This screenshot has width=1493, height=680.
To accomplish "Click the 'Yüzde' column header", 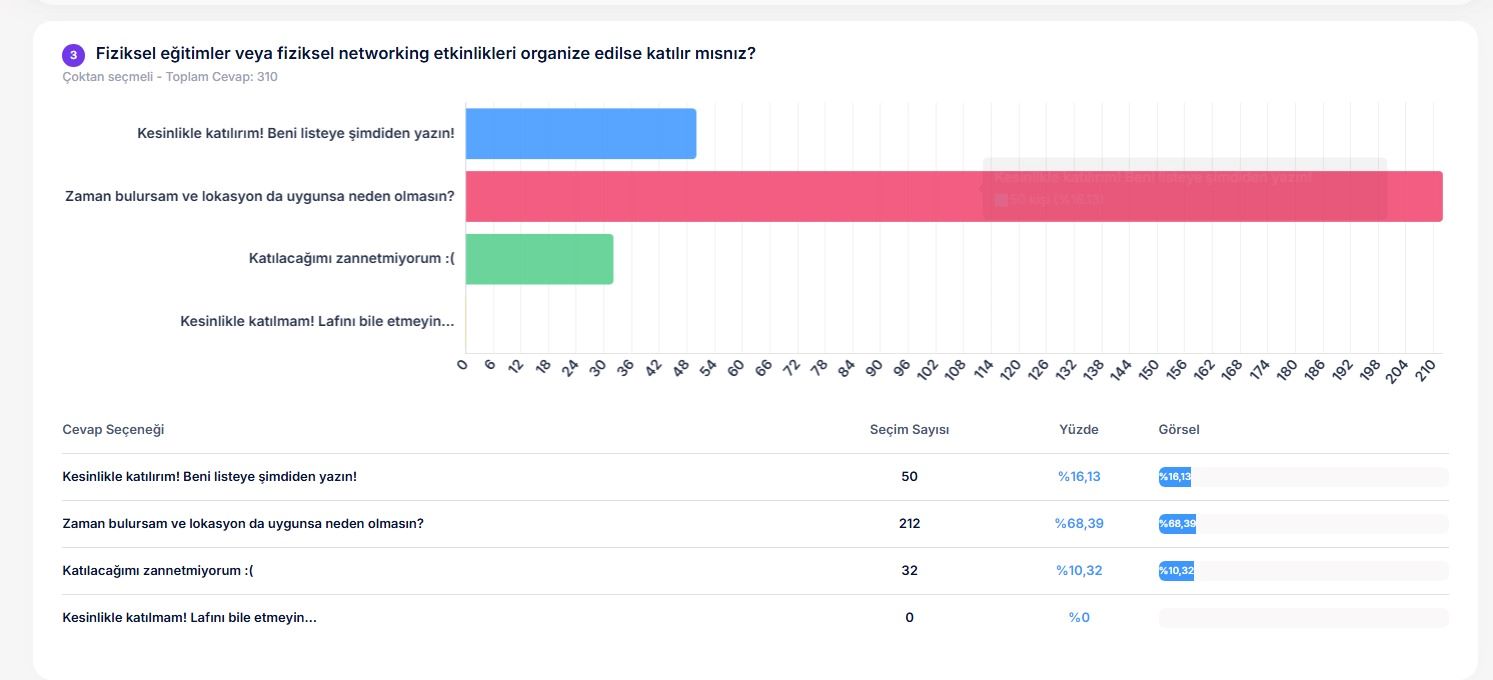I will point(1078,429).
